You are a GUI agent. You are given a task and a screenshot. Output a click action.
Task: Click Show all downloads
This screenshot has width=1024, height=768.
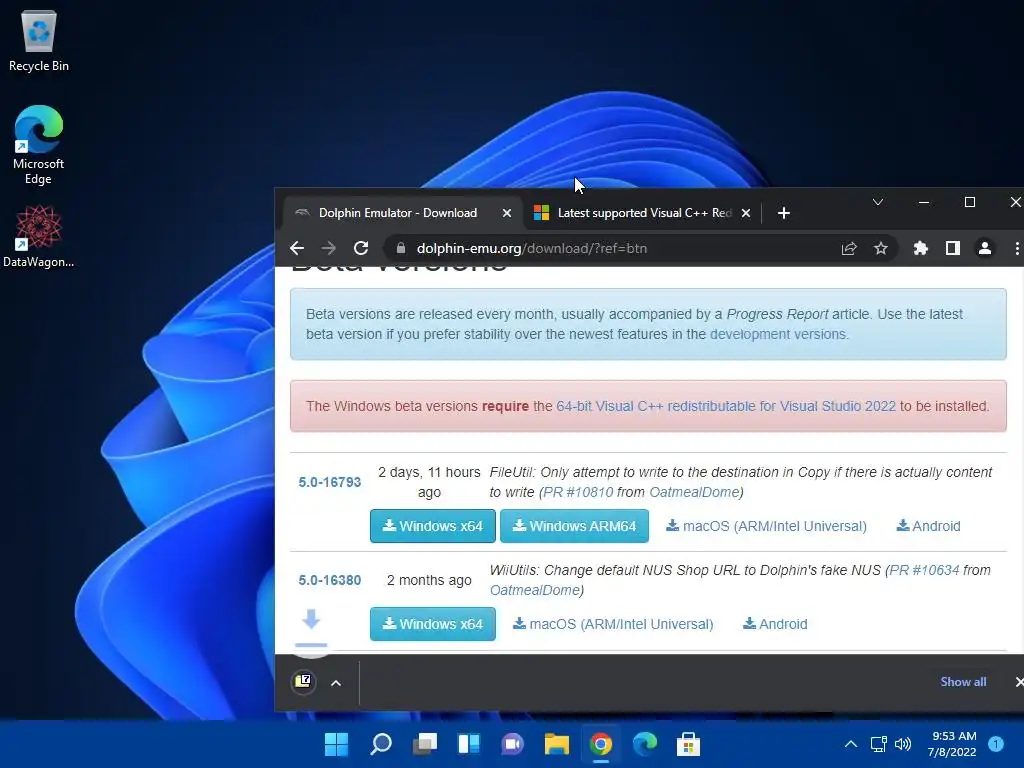(963, 682)
